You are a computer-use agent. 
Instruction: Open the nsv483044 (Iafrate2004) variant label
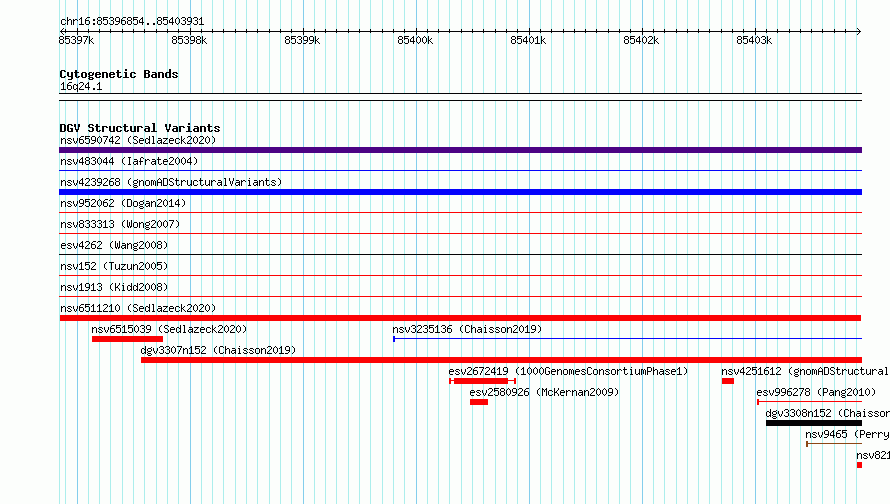(129, 161)
